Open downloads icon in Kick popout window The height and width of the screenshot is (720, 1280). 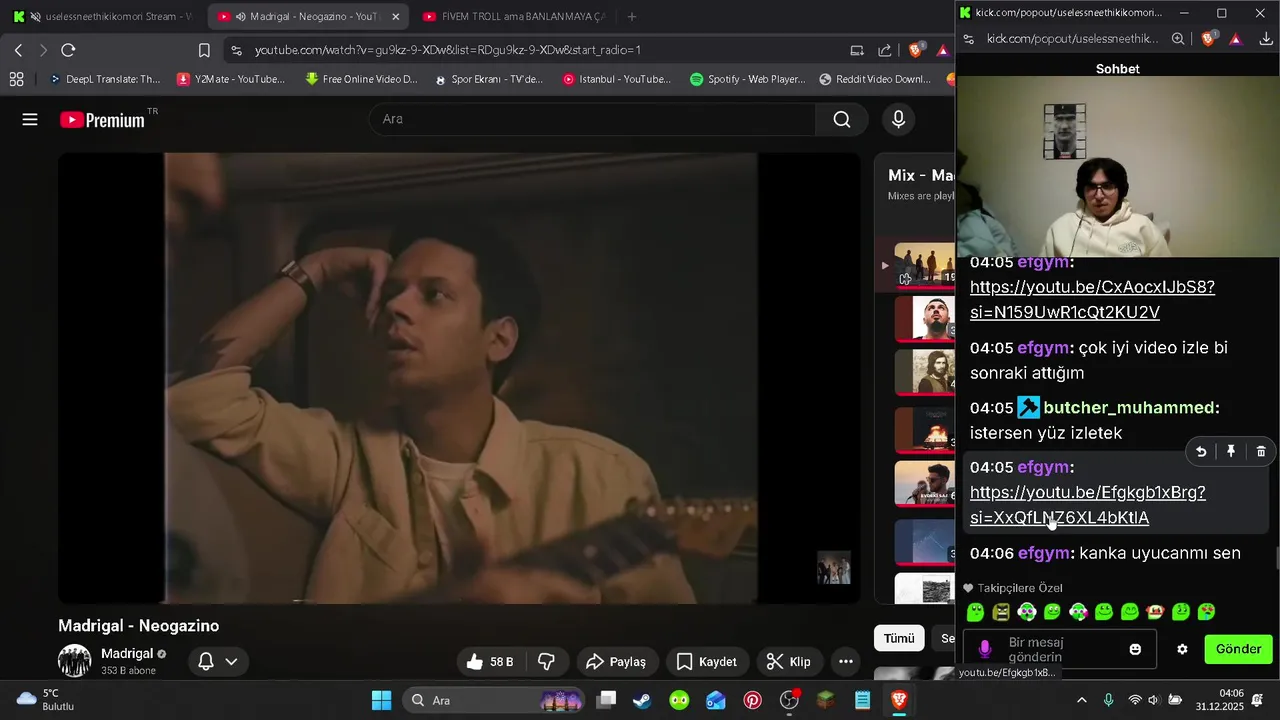coord(1265,39)
